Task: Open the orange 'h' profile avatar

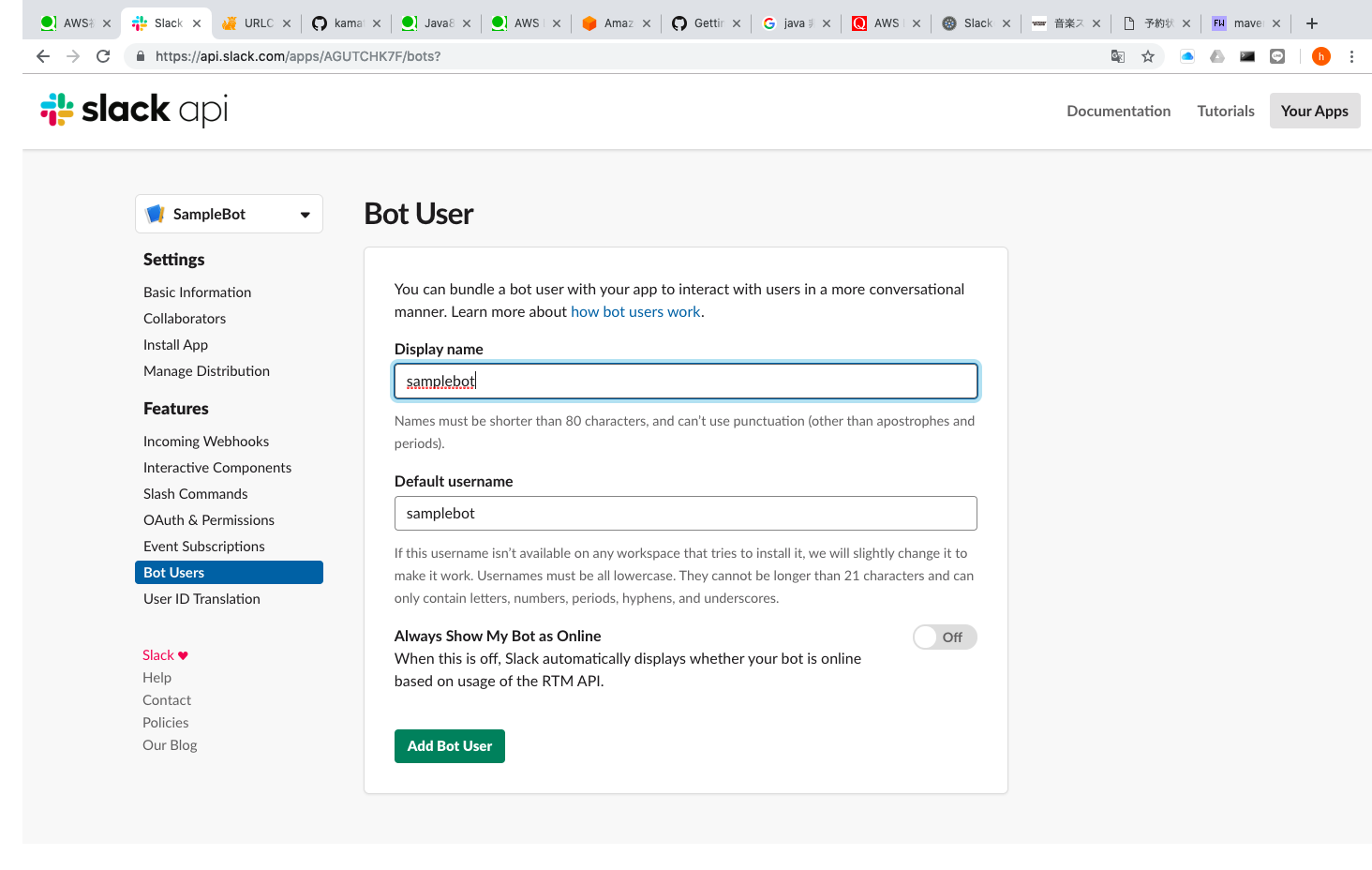Action: click(x=1321, y=56)
